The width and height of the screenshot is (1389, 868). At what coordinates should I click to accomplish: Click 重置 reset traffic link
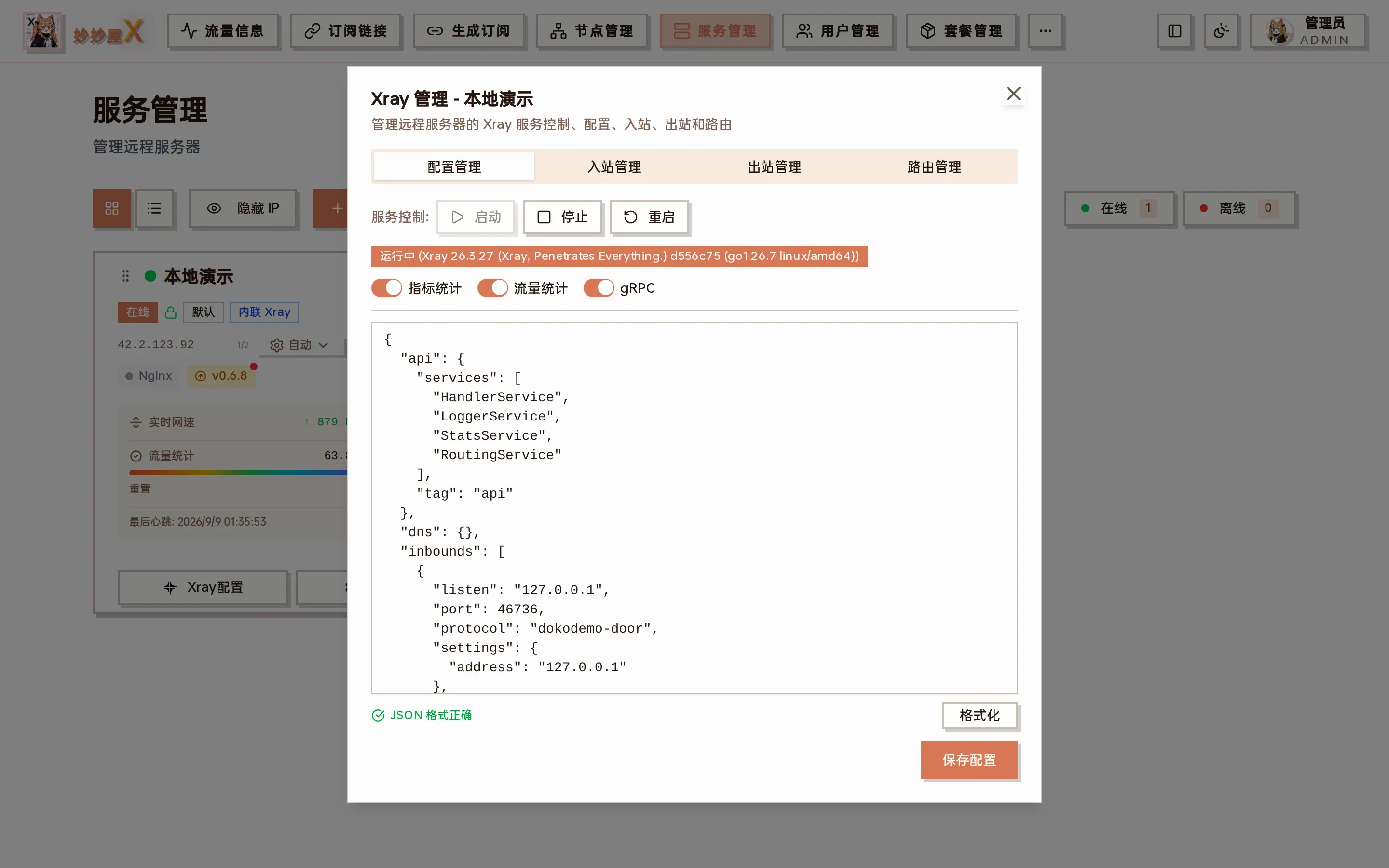pyautogui.click(x=139, y=489)
